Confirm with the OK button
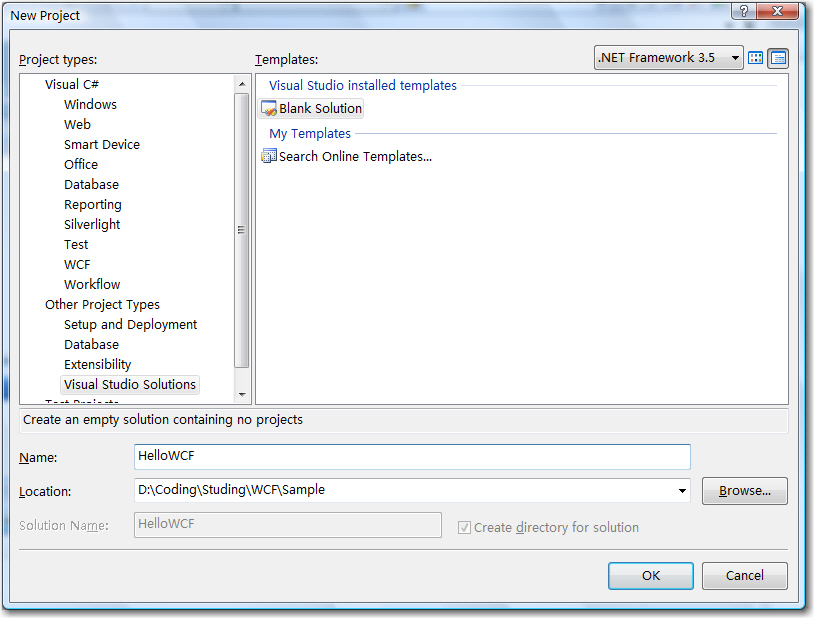 [x=650, y=575]
